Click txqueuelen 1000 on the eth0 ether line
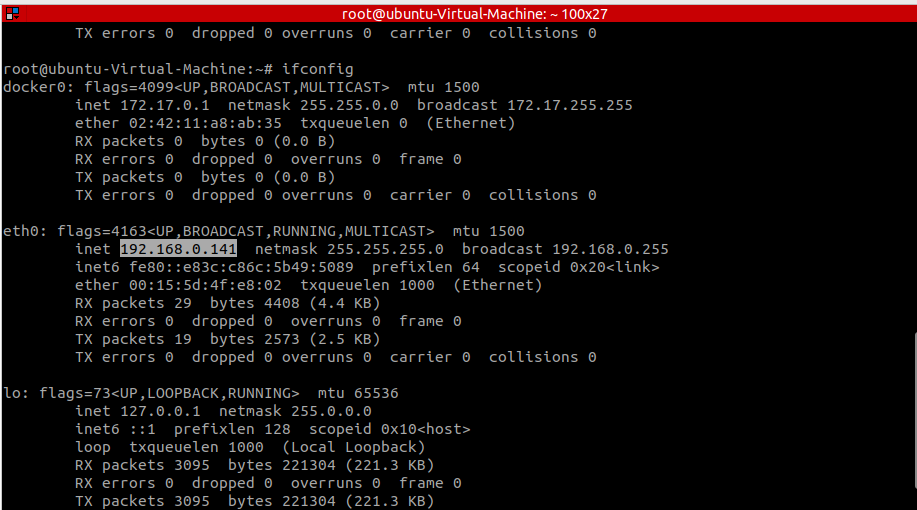The width and height of the screenshot is (917, 510). point(367,285)
